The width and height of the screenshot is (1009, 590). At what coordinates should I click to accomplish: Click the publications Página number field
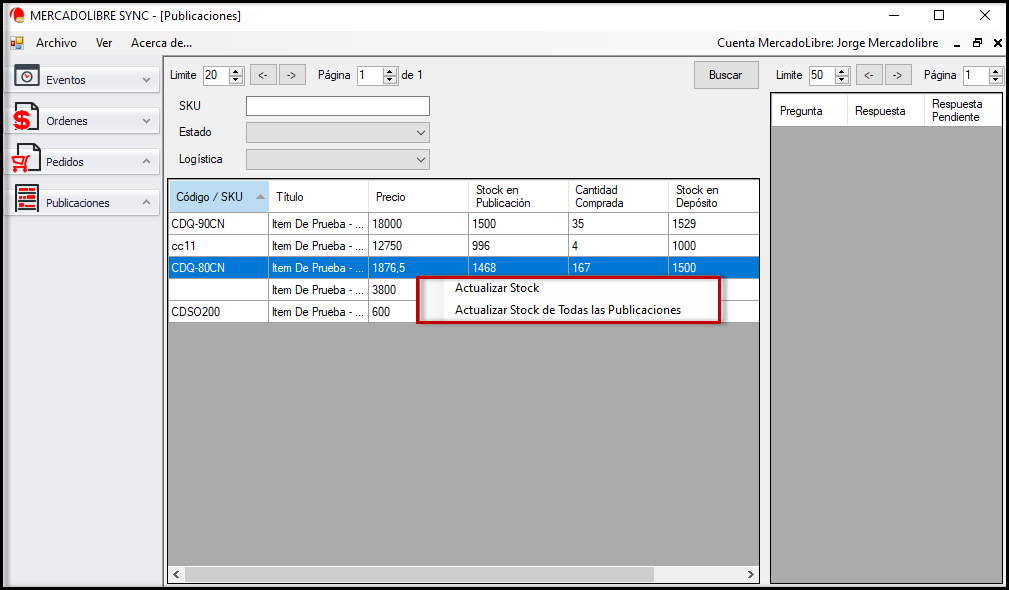point(371,75)
